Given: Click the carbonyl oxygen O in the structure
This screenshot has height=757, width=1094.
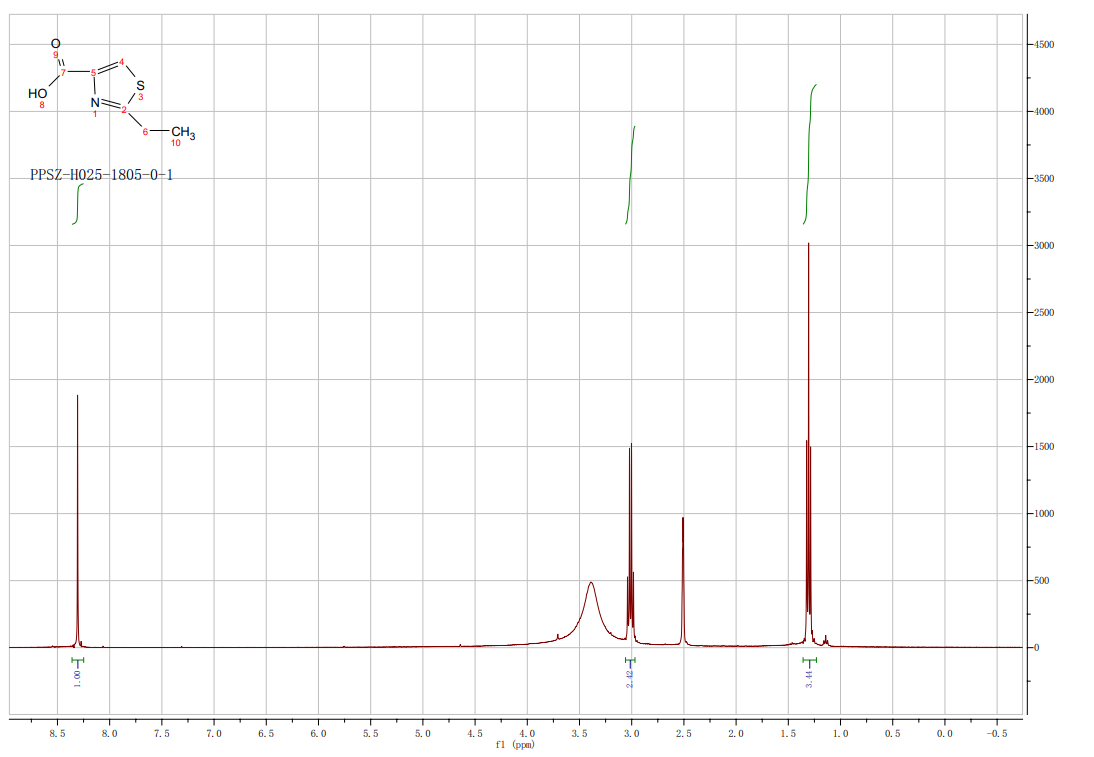Looking at the screenshot, I should click(x=55, y=43).
